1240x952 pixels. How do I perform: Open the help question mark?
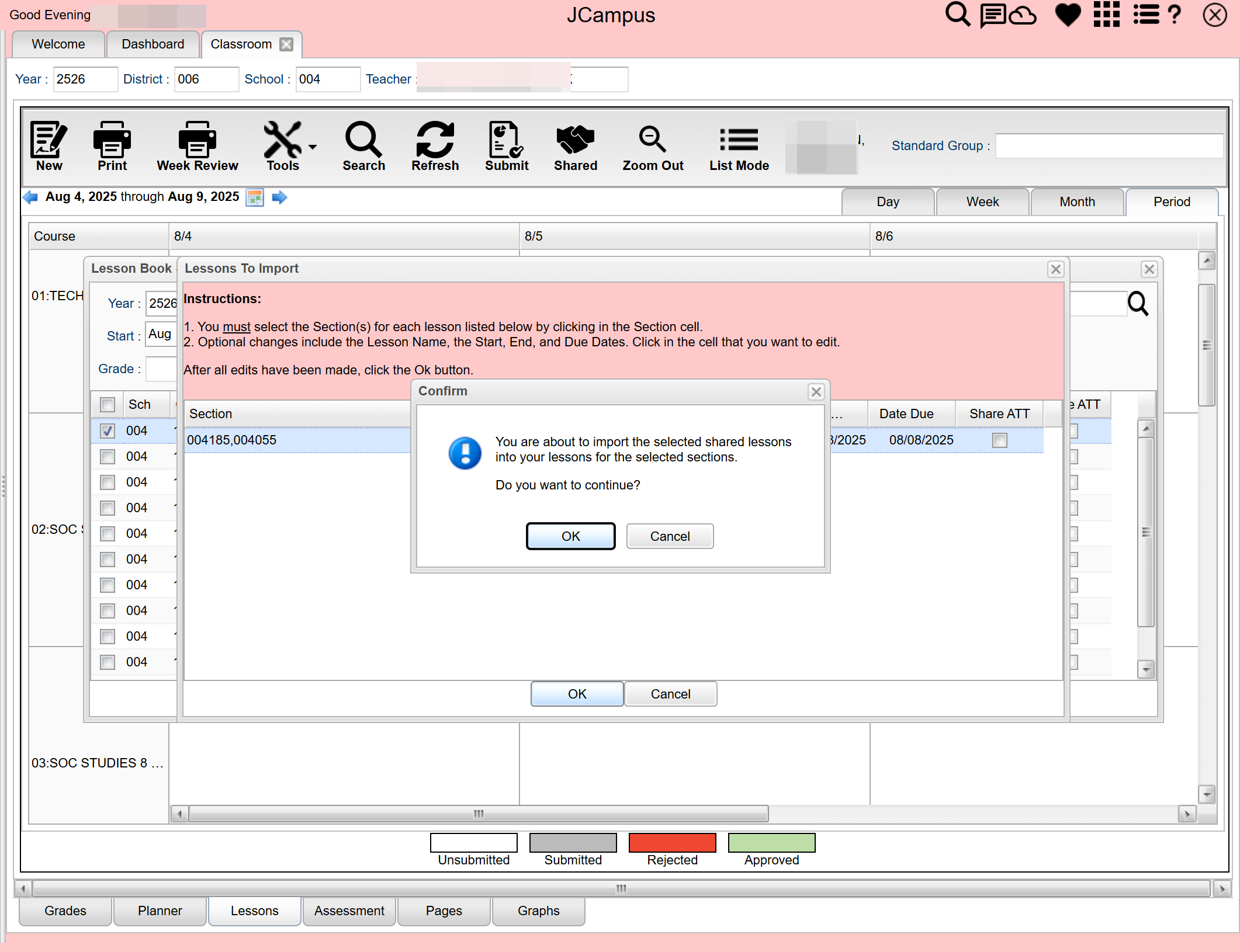pos(1174,15)
